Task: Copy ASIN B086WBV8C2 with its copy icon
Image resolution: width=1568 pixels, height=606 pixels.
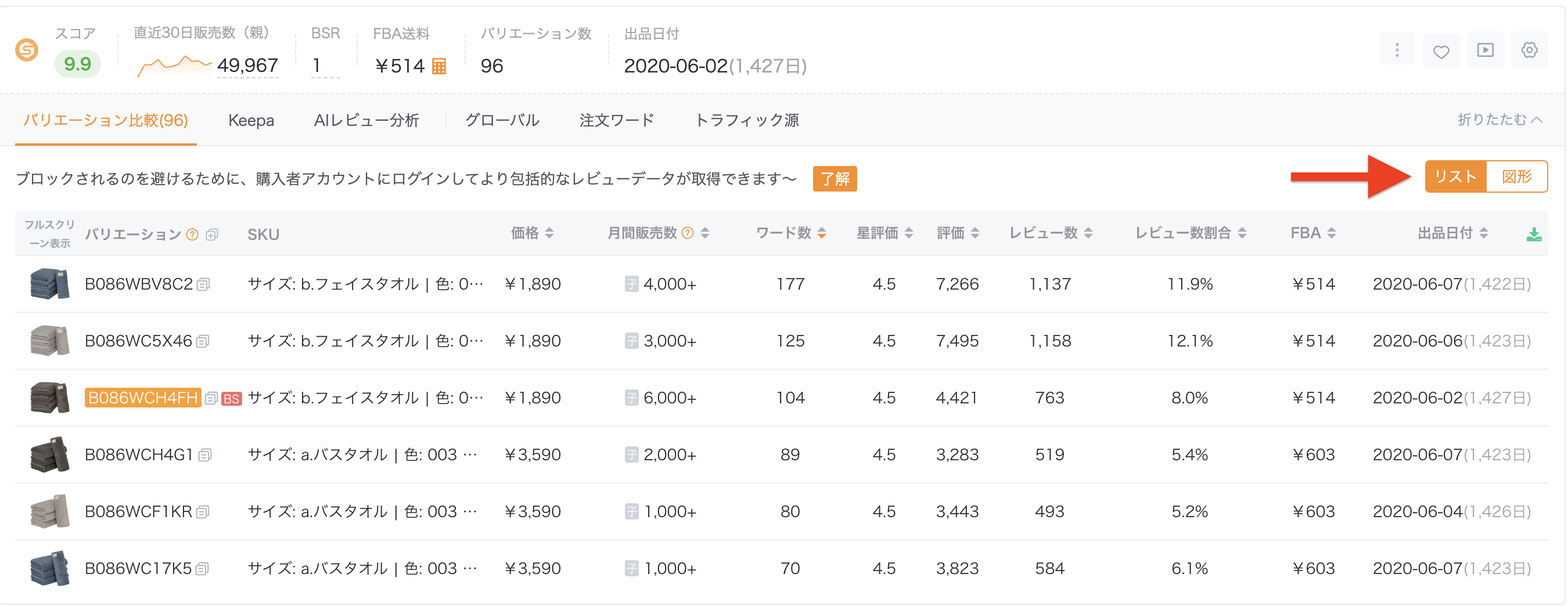Action: (204, 284)
